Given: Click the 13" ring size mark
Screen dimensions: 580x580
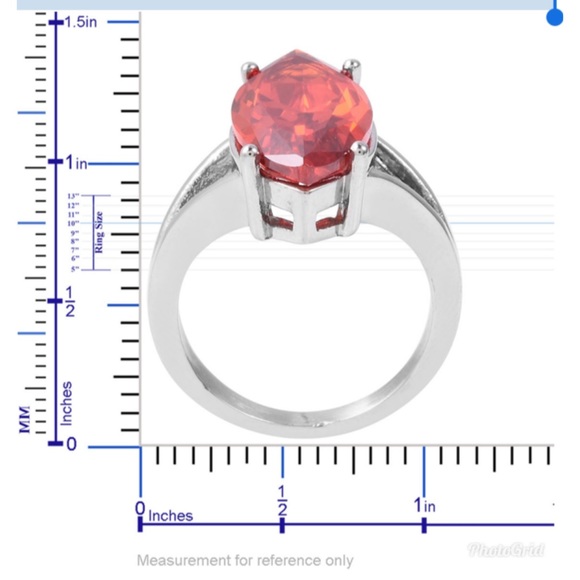Looking at the screenshot, I should 73,196.
